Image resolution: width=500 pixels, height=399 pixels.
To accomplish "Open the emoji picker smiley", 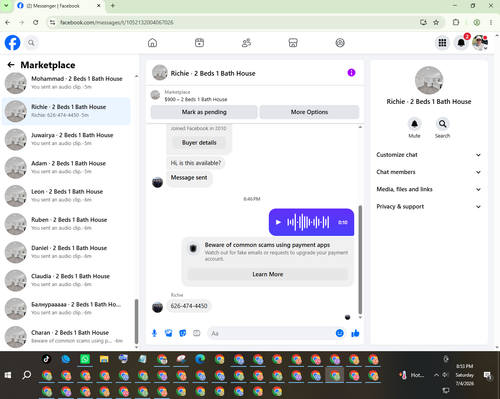I will (340, 333).
